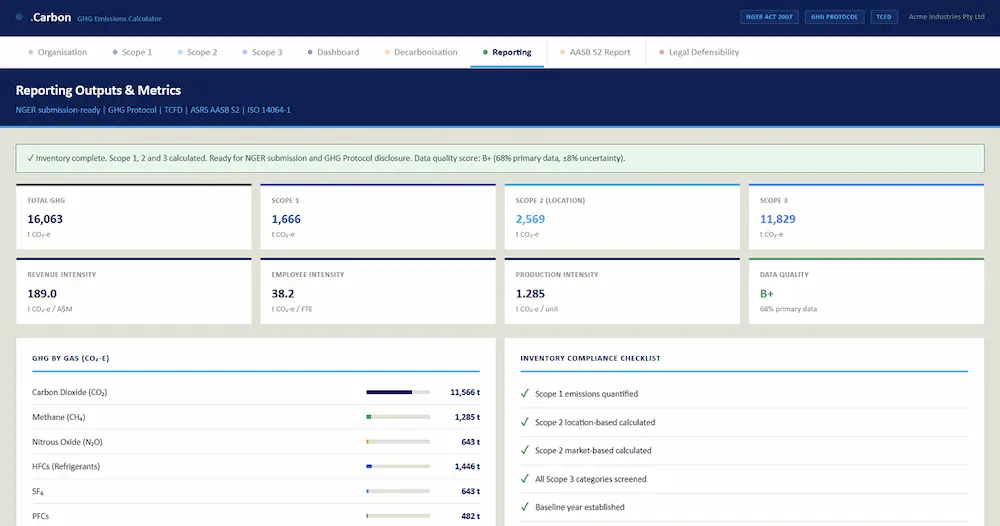
Task: Click the TCFD badge
Action: pos(884,17)
